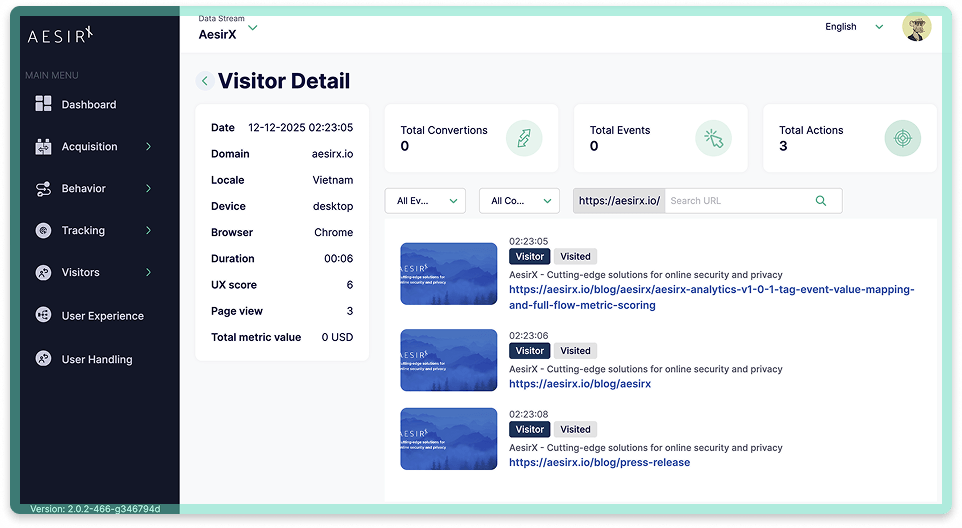Click the User Handling icon

pyautogui.click(x=44, y=358)
